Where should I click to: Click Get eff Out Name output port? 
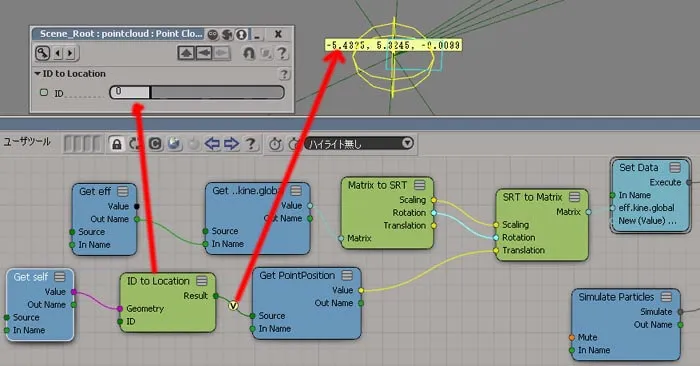tap(137, 219)
